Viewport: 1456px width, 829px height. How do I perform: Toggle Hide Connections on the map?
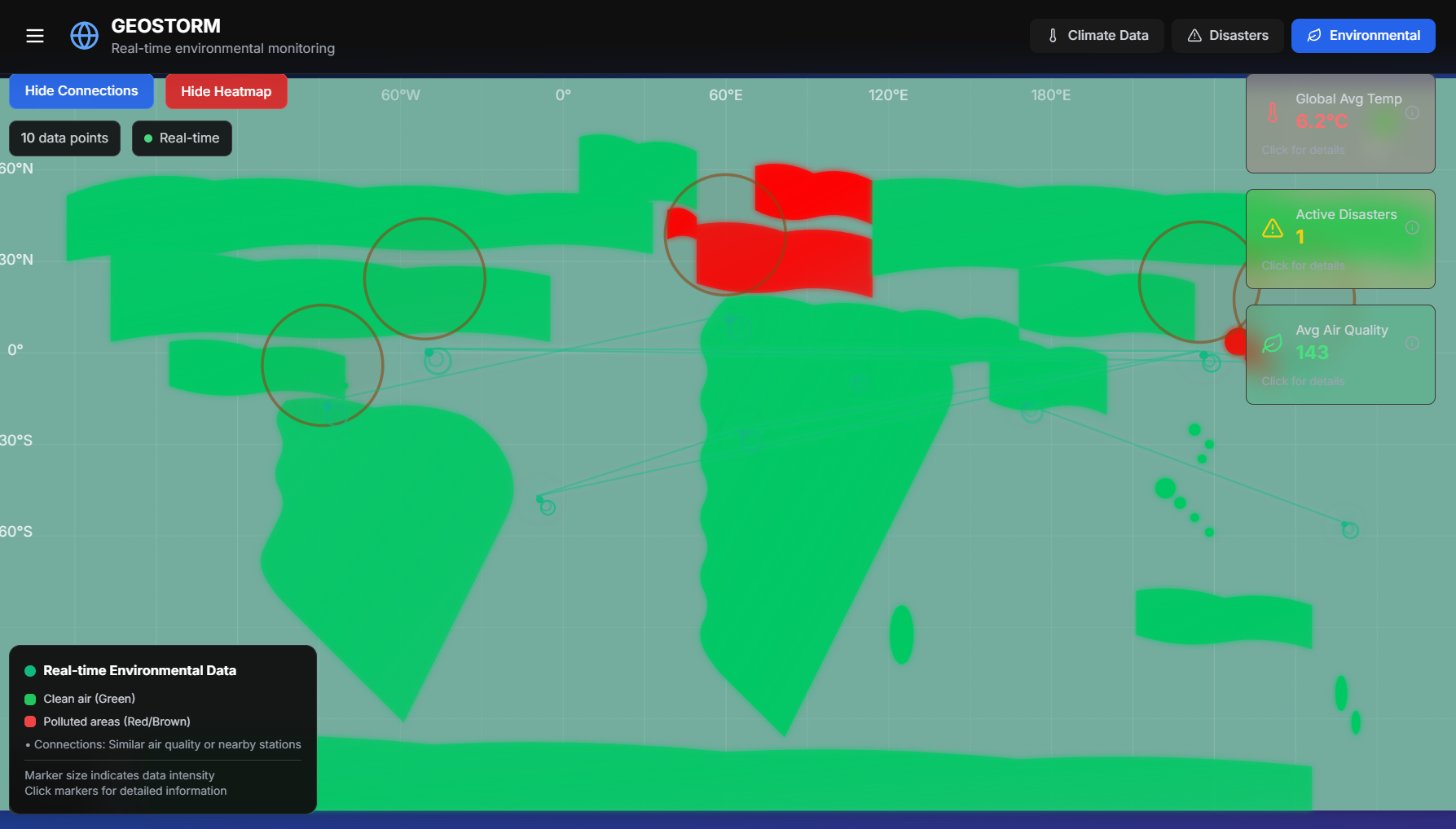[x=81, y=91]
